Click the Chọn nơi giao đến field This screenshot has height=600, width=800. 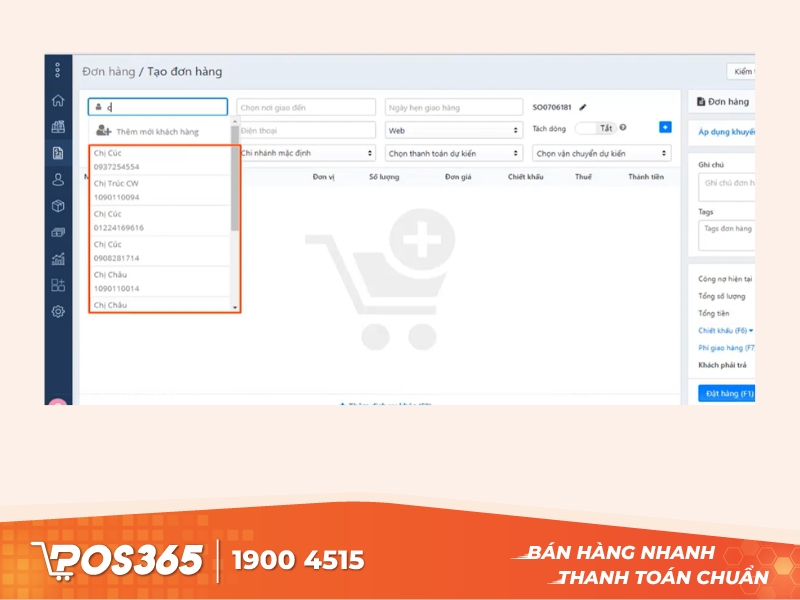(306, 107)
